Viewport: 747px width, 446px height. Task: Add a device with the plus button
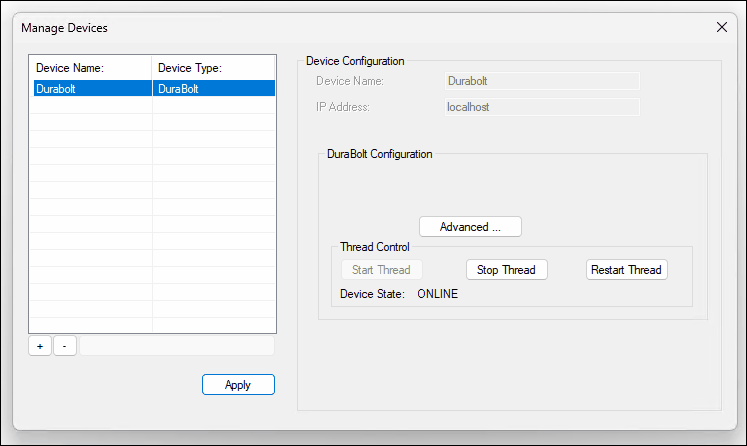click(40, 346)
